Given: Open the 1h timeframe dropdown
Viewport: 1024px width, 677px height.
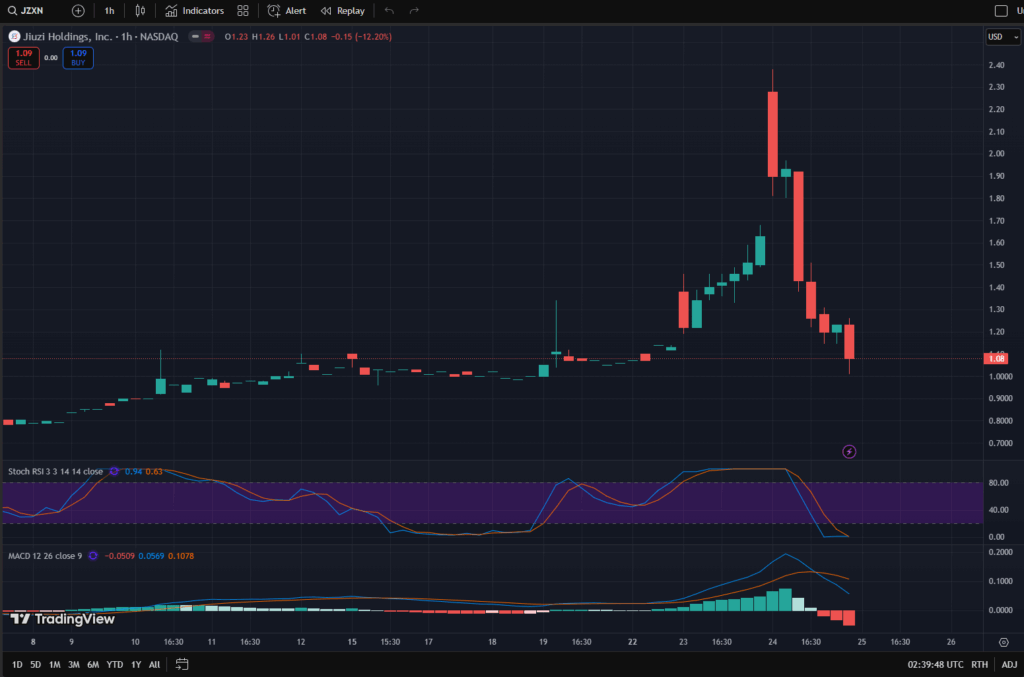Looking at the screenshot, I should pyautogui.click(x=108, y=10).
